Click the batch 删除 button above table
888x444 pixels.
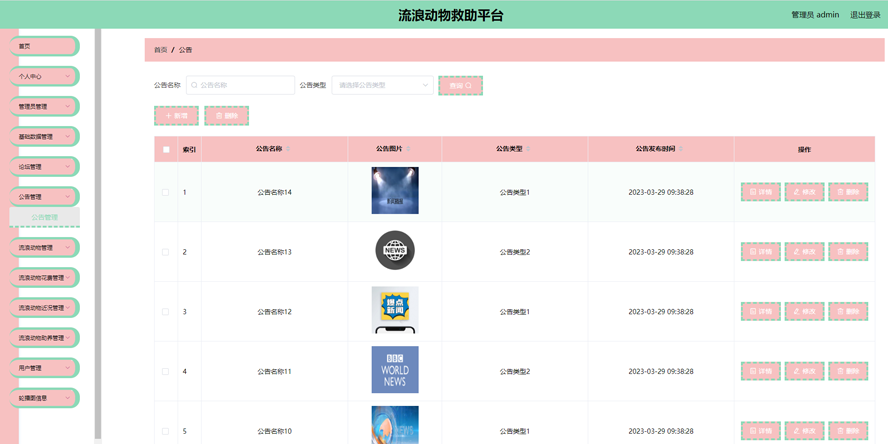tap(227, 116)
